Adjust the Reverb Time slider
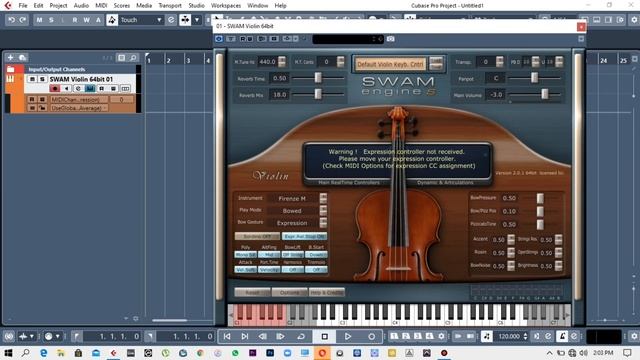The width and height of the screenshot is (640, 360). coord(318,78)
